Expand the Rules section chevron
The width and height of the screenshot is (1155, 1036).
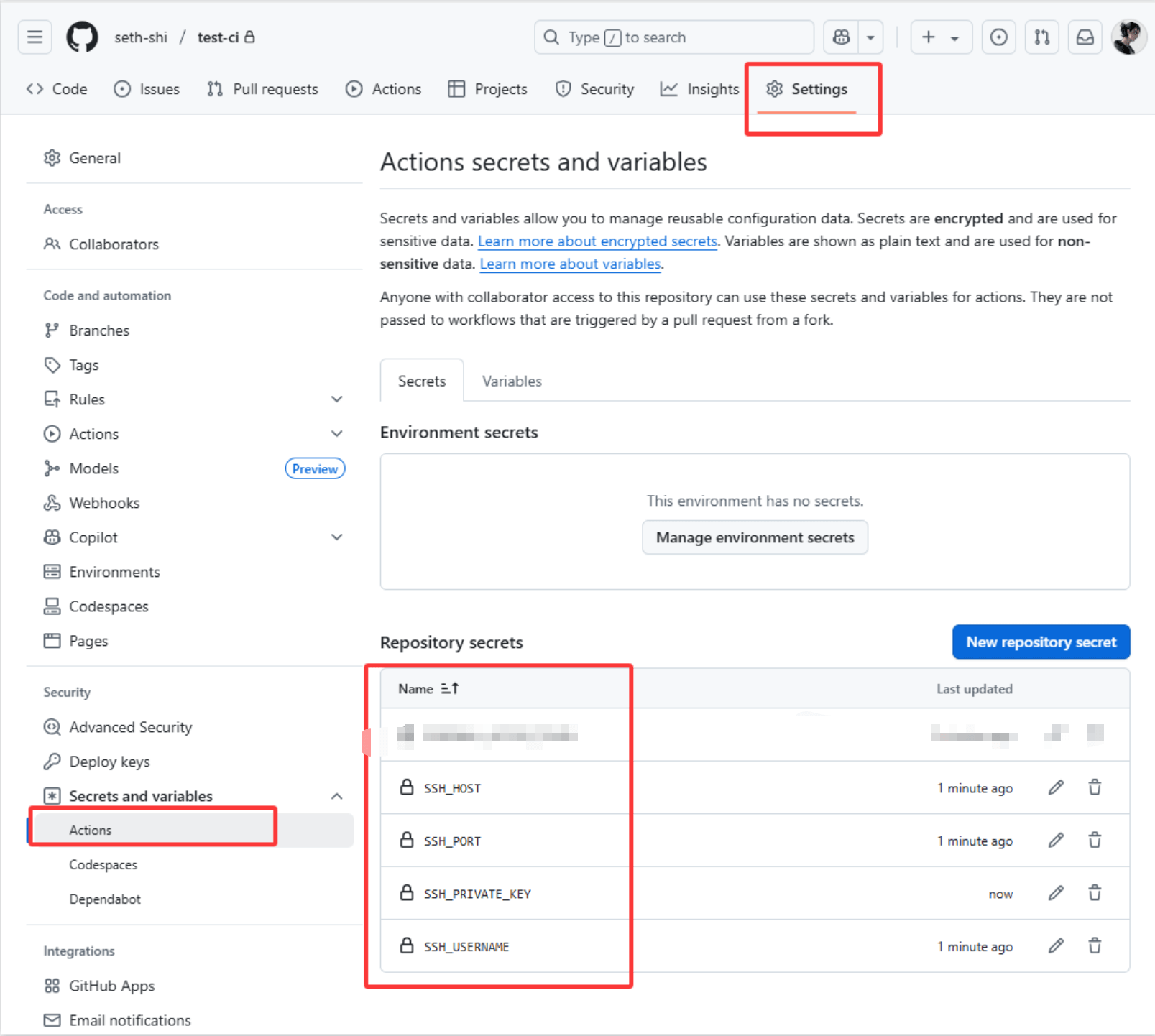(336, 399)
